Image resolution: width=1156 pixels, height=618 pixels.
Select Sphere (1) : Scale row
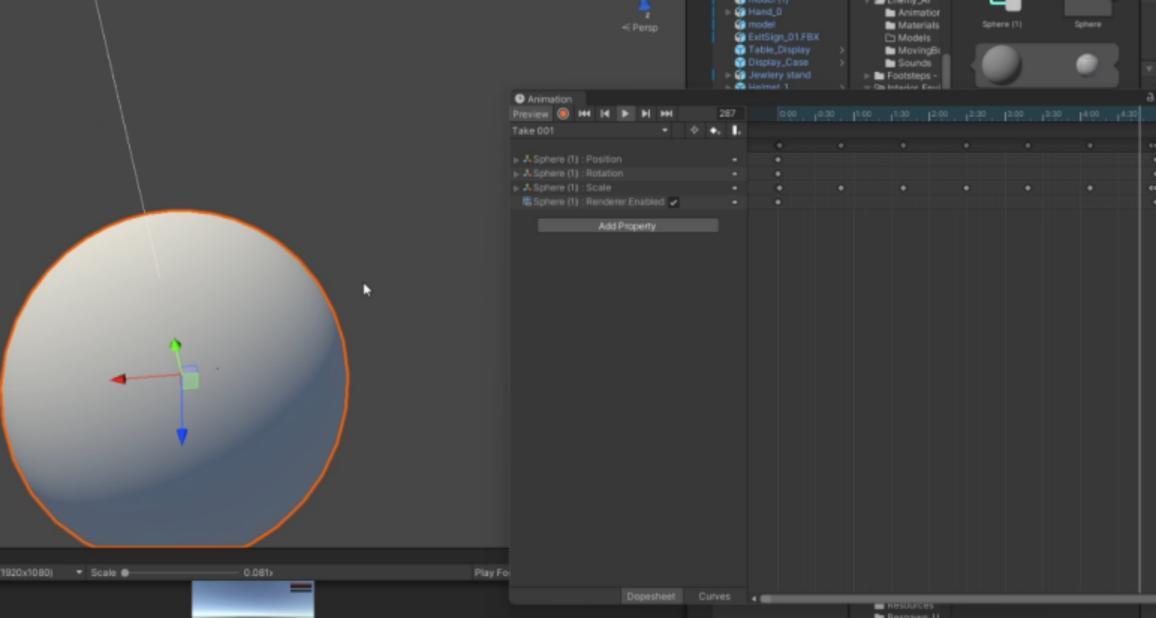(628, 187)
